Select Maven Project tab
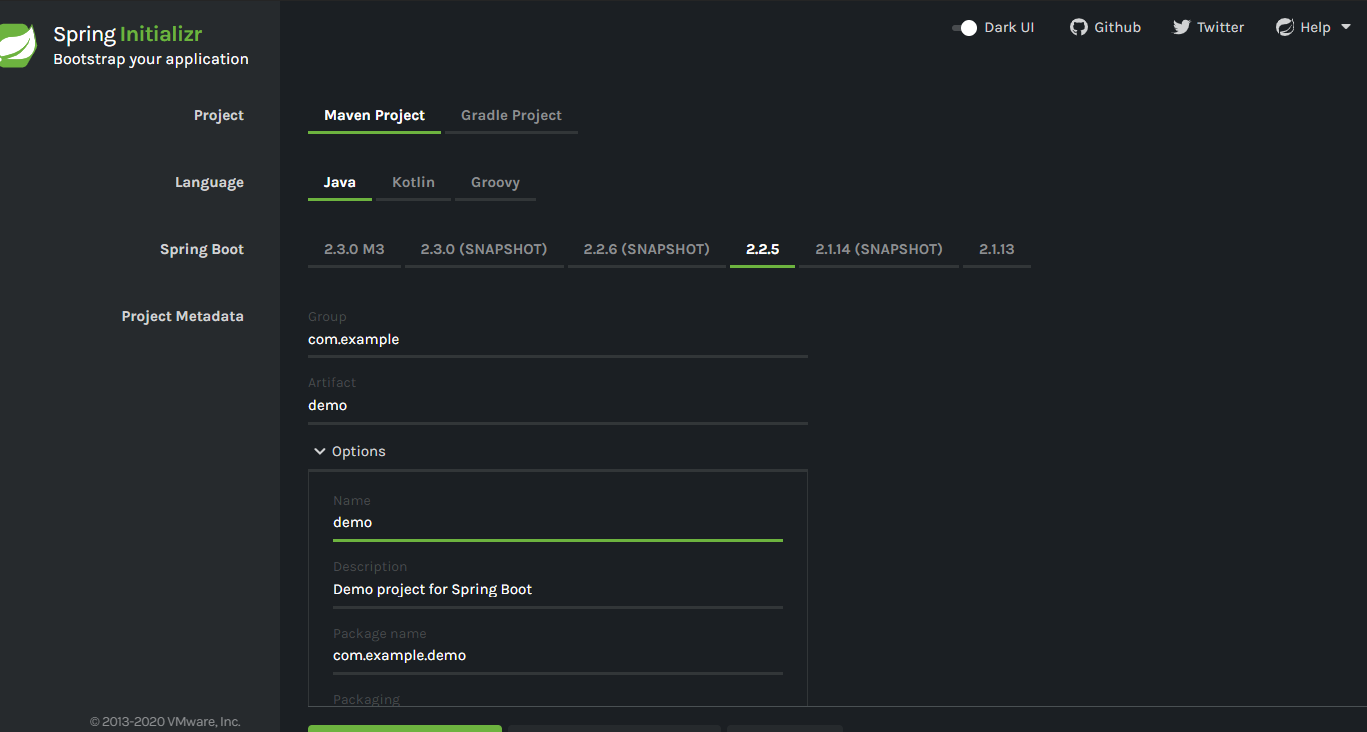 tap(374, 116)
